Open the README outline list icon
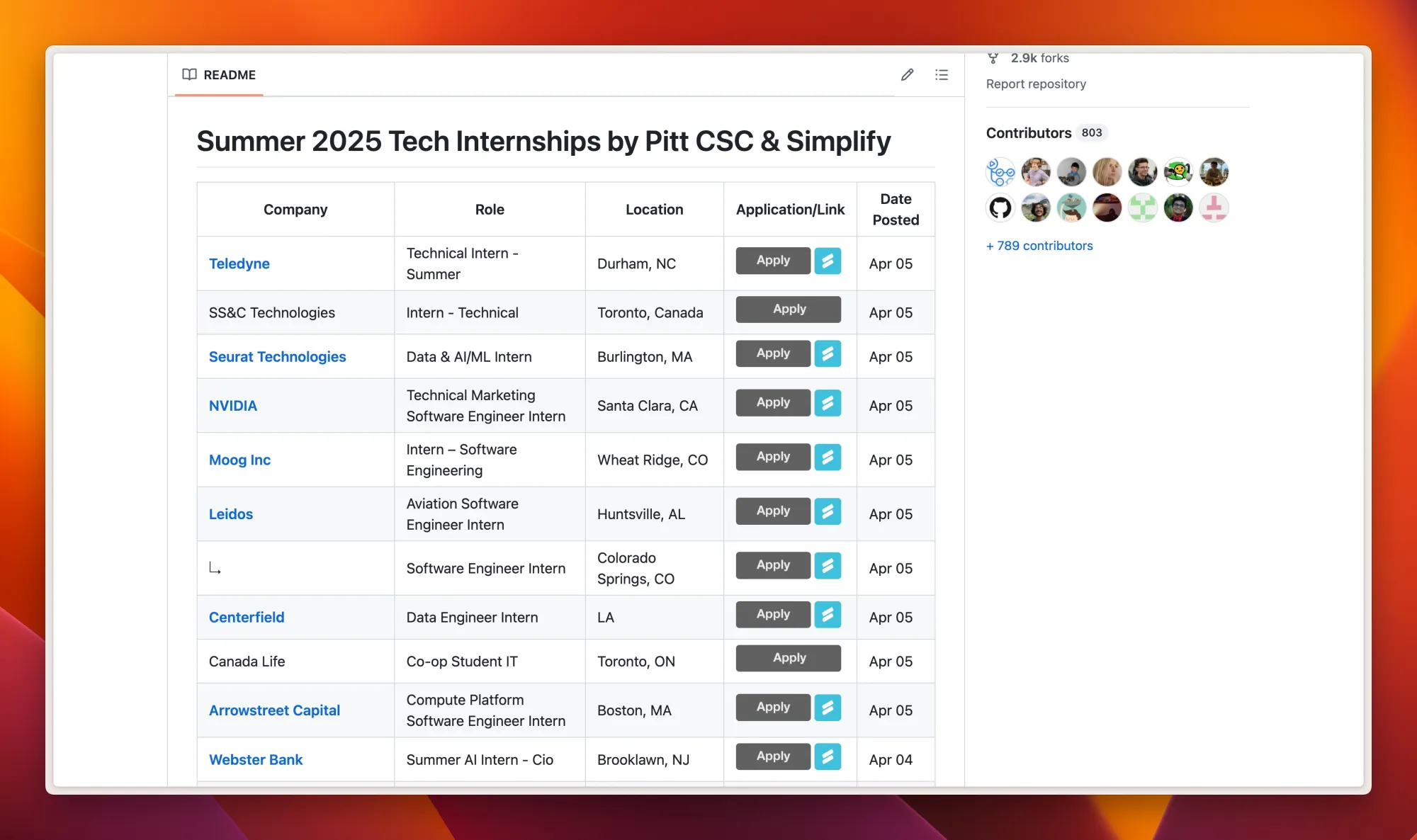The width and height of the screenshot is (1417, 840). tap(941, 75)
